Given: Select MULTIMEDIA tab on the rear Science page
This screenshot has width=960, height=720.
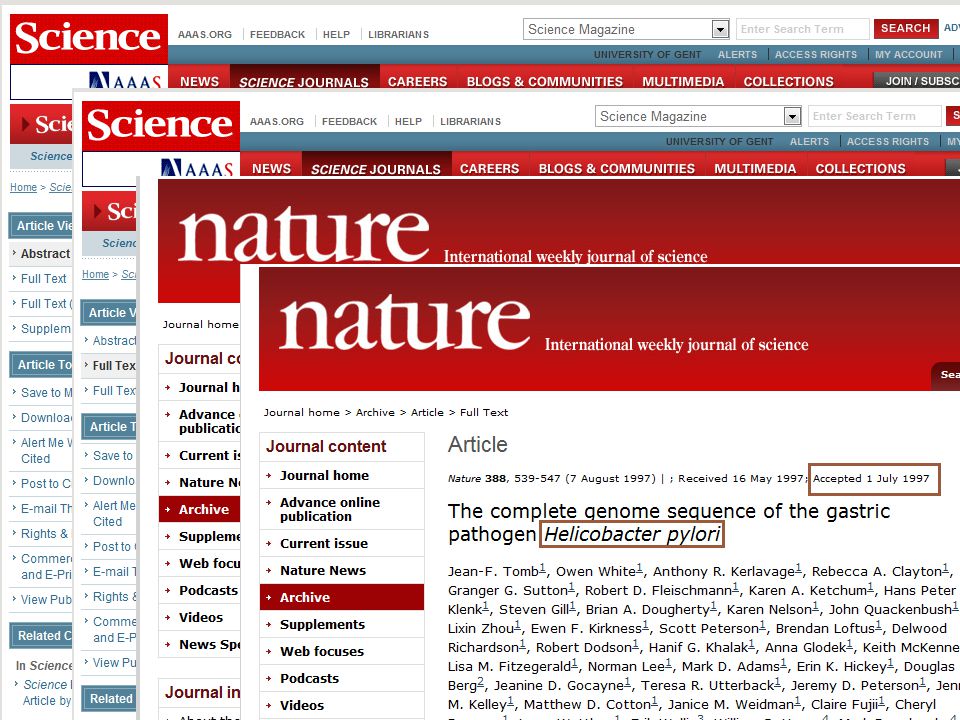Looking at the screenshot, I should click(x=683, y=81).
